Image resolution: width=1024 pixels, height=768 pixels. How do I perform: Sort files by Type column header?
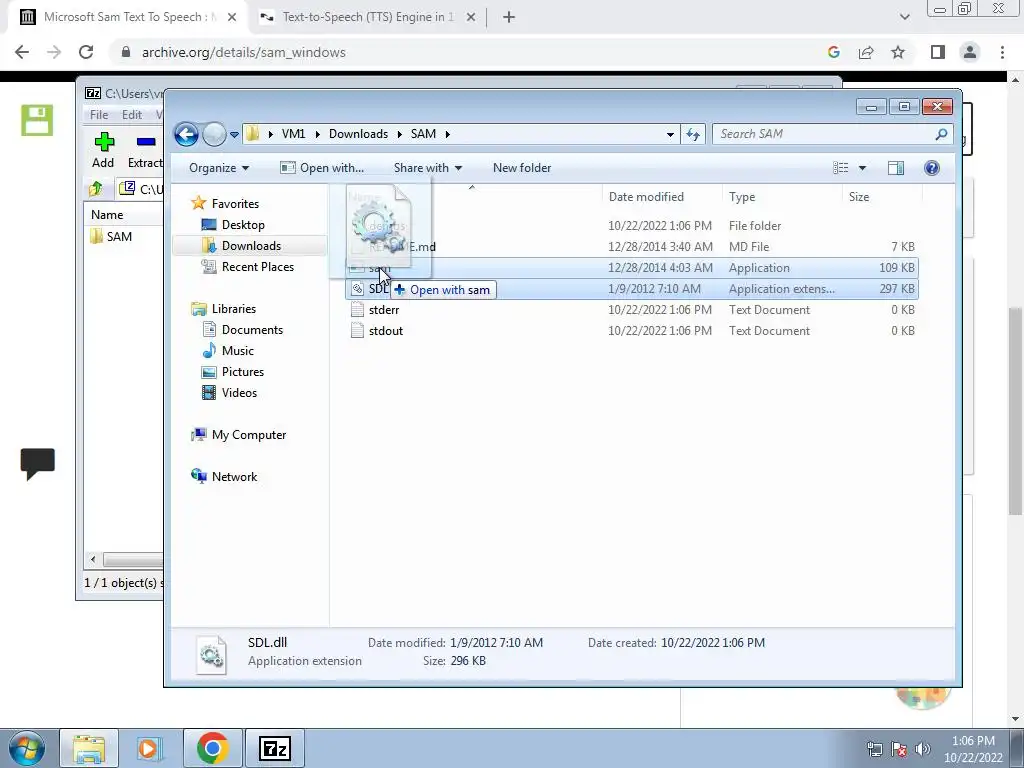(781, 197)
